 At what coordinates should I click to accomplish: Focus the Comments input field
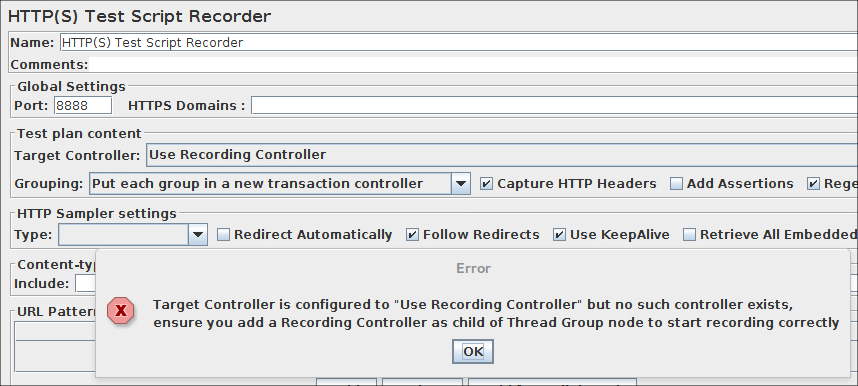473,65
